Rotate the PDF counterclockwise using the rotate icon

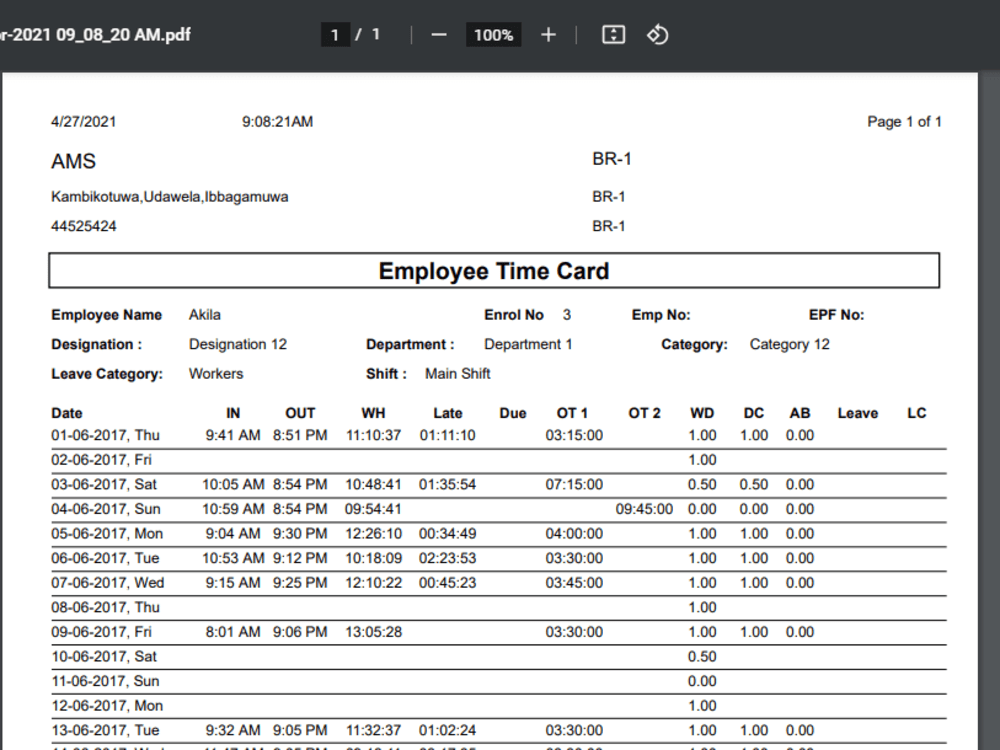(x=657, y=33)
